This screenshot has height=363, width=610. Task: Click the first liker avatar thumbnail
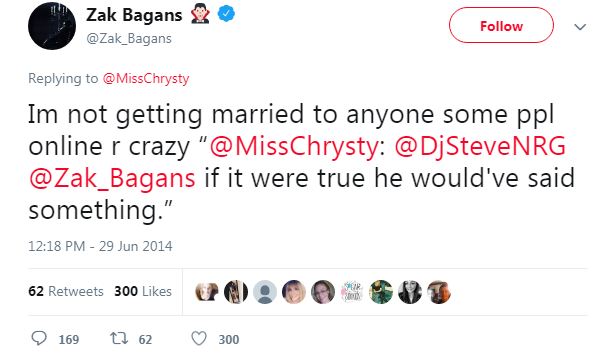pos(207,292)
